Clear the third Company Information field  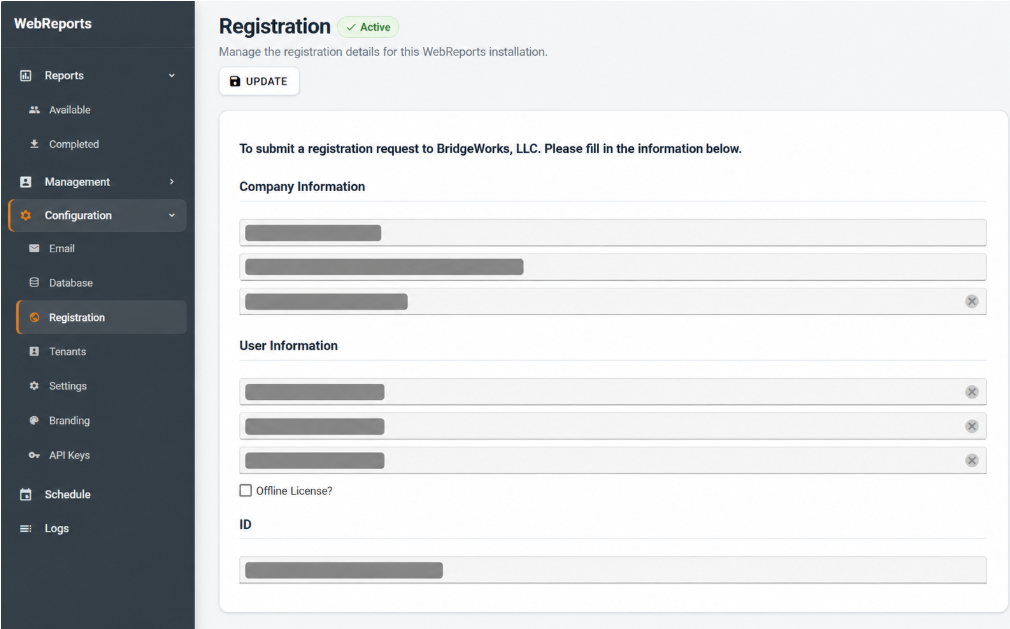point(971,301)
